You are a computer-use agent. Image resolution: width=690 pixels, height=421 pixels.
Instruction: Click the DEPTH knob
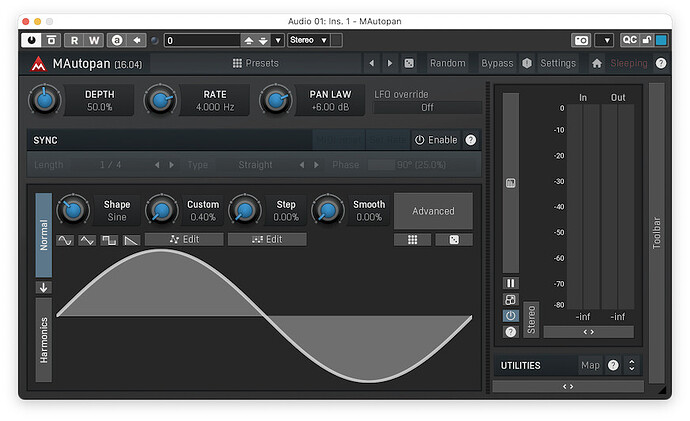coord(44,100)
